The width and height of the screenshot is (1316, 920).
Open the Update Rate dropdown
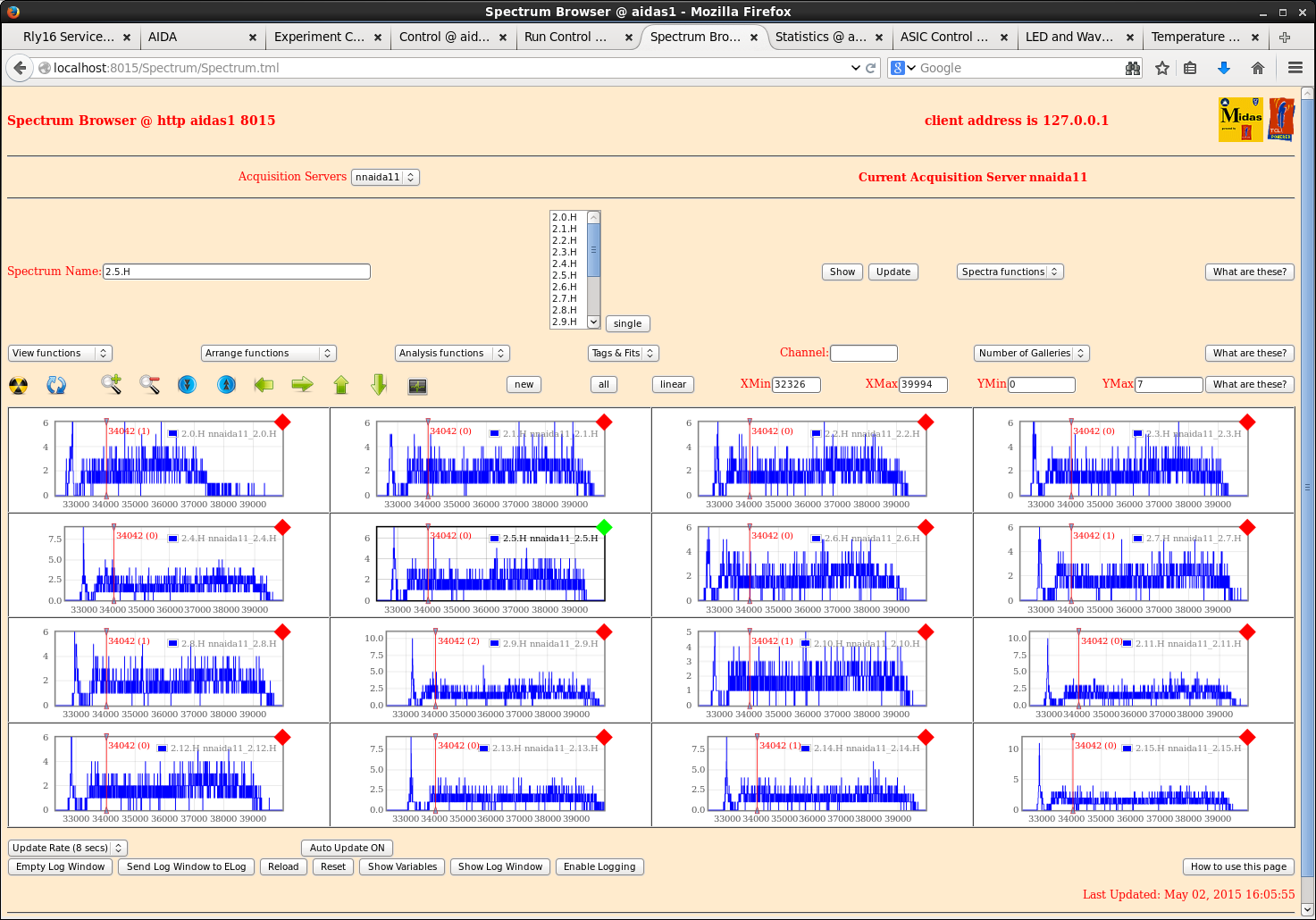pos(68,848)
